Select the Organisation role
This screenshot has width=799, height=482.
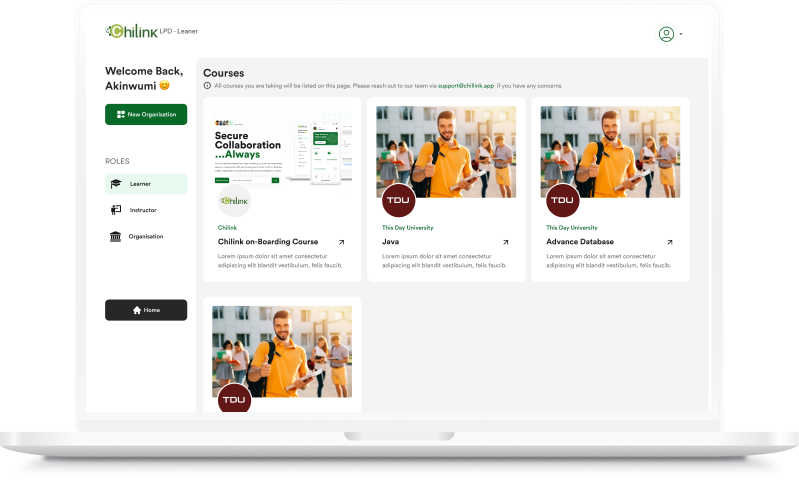point(146,236)
